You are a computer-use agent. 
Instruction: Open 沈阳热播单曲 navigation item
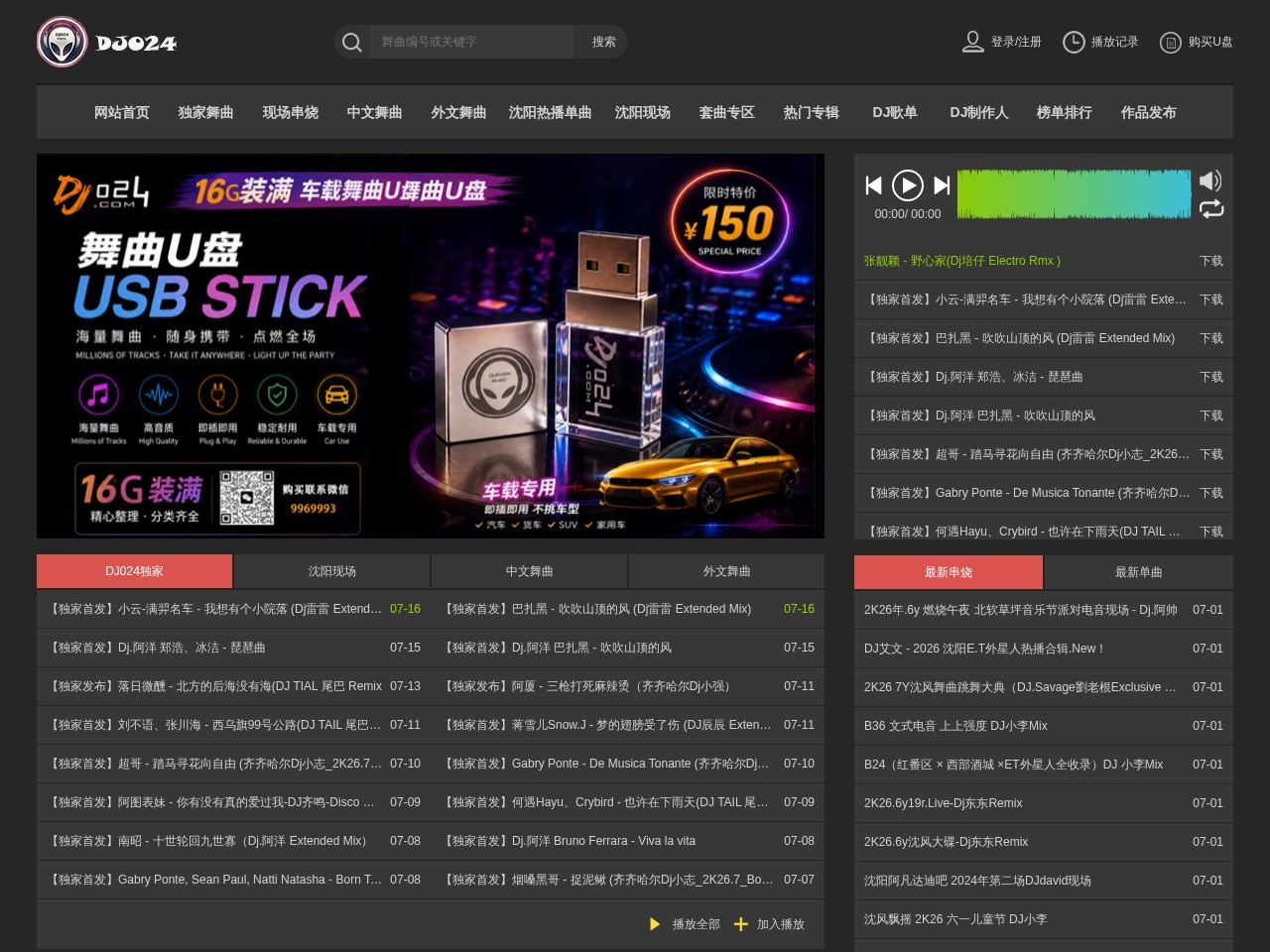pyautogui.click(x=551, y=112)
